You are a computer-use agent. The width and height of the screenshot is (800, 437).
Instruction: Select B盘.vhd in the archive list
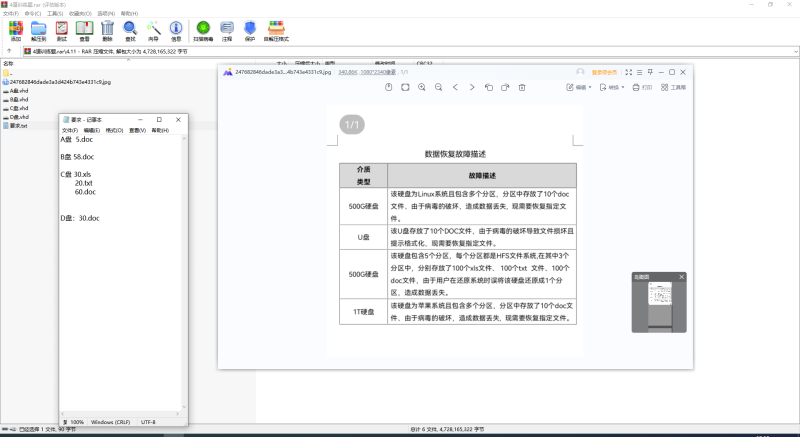[16, 99]
